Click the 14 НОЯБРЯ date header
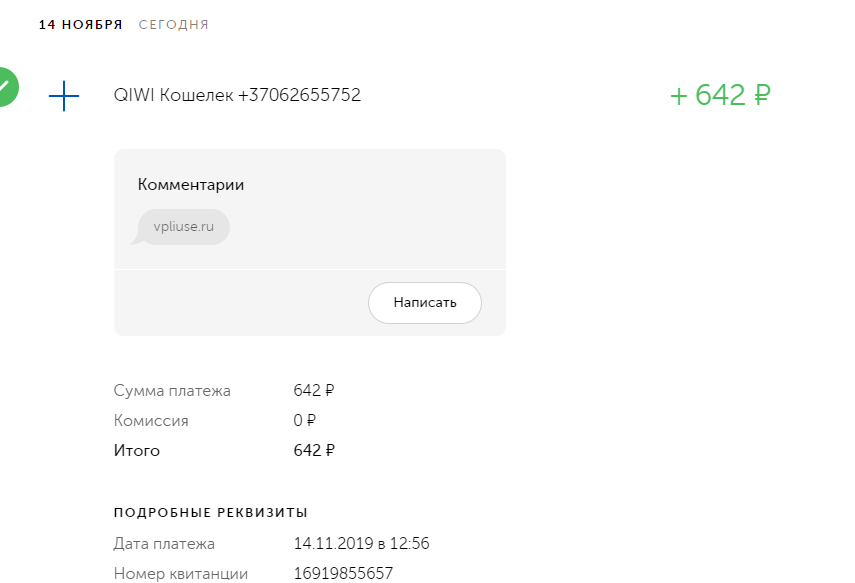 81,25
